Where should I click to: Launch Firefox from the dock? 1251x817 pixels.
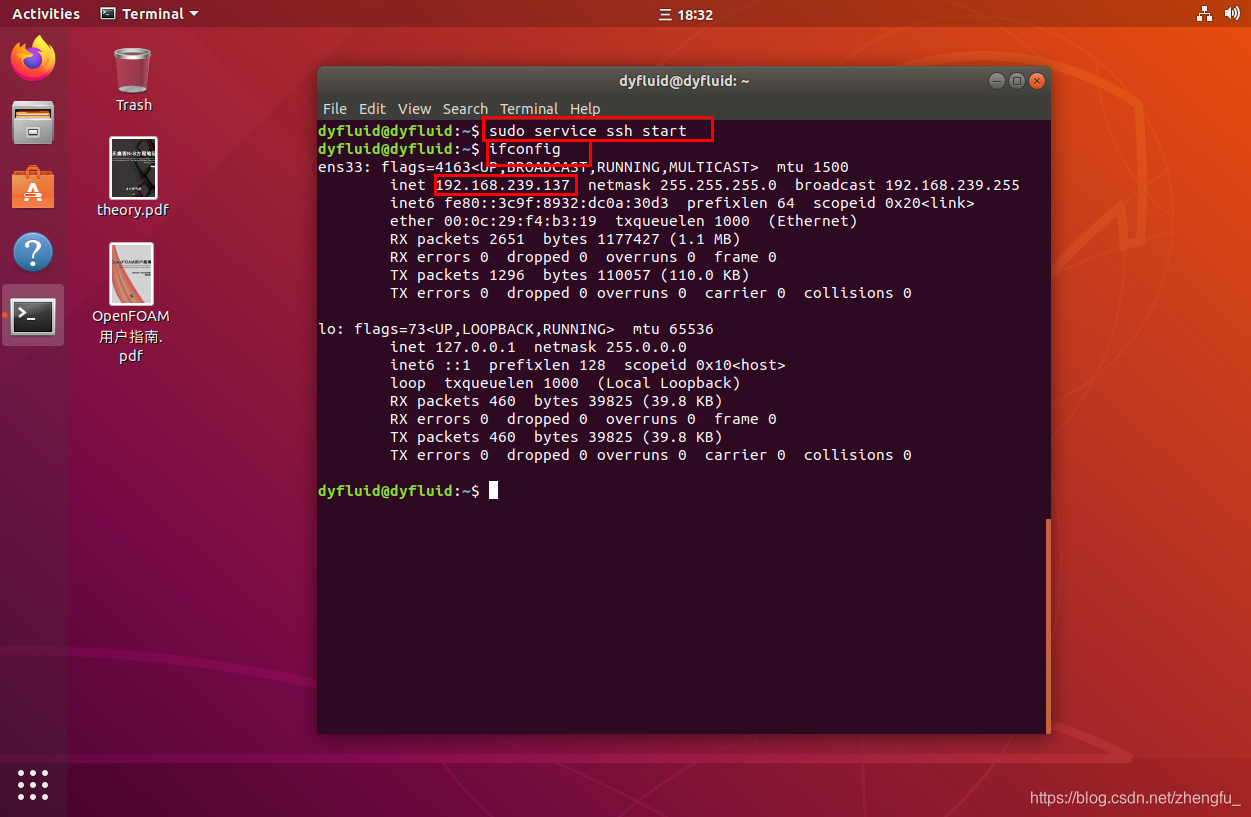coord(33,59)
